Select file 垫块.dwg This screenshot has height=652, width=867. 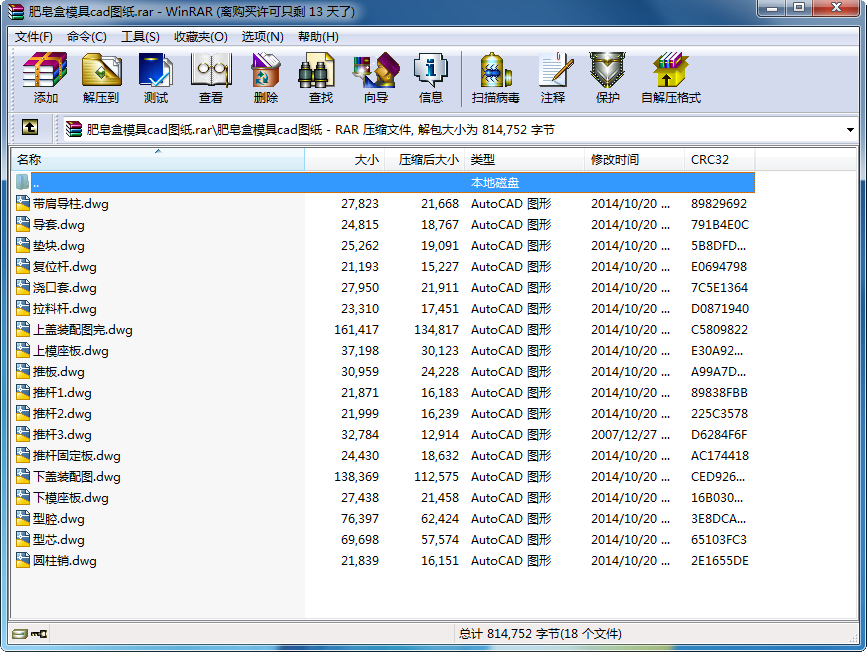click(x=59, y=246)
